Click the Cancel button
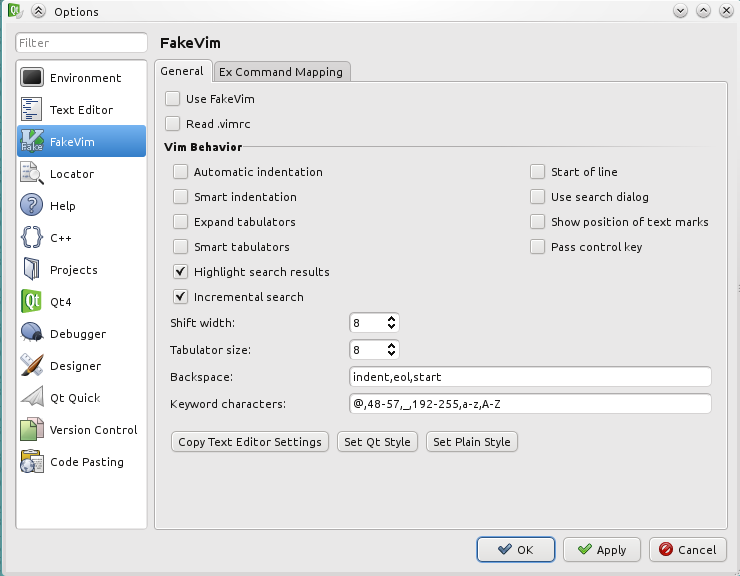 (688, 550)
